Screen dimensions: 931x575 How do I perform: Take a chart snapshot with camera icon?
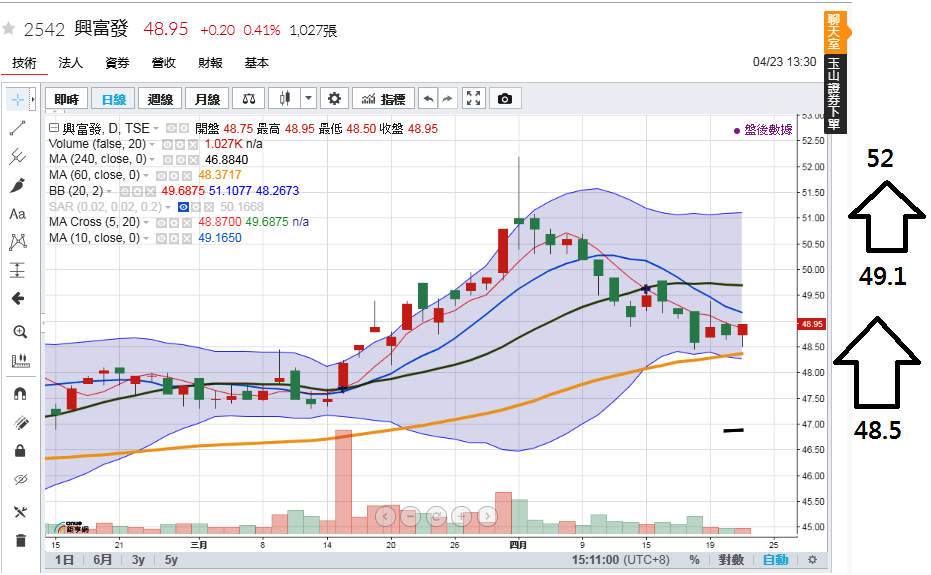505,99
